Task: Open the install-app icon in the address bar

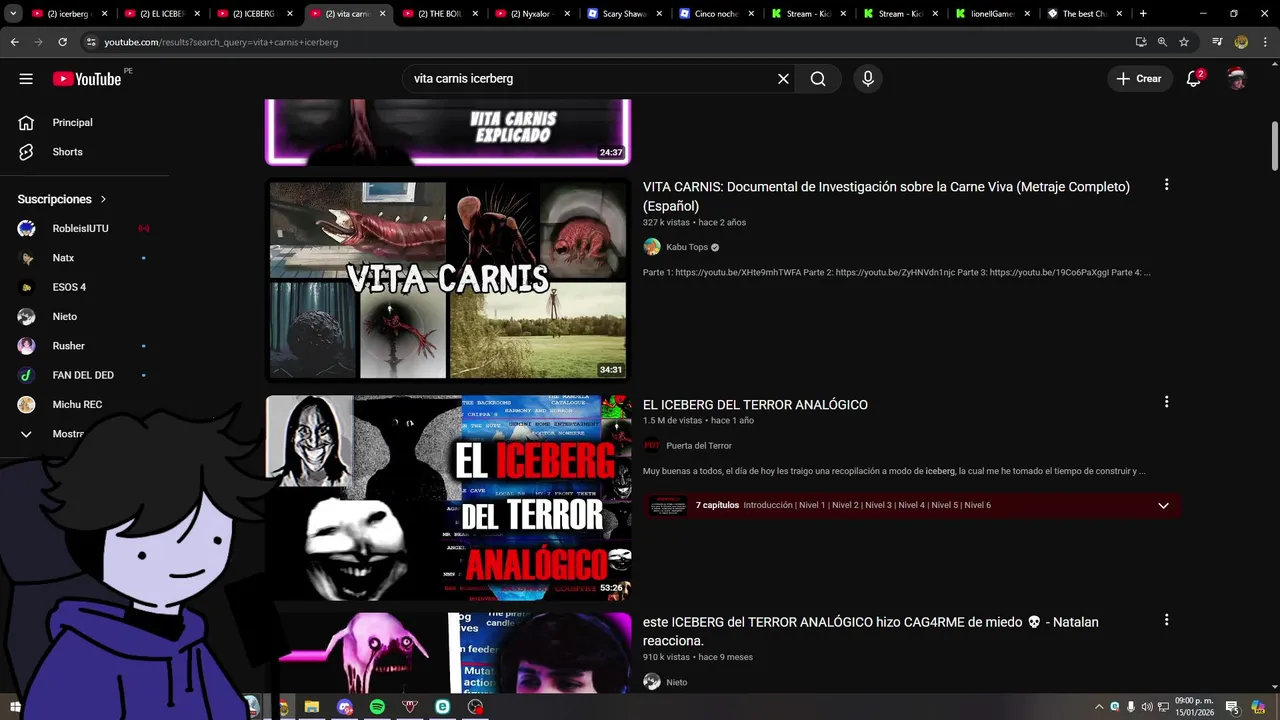Action: [x=1141, y=42]
